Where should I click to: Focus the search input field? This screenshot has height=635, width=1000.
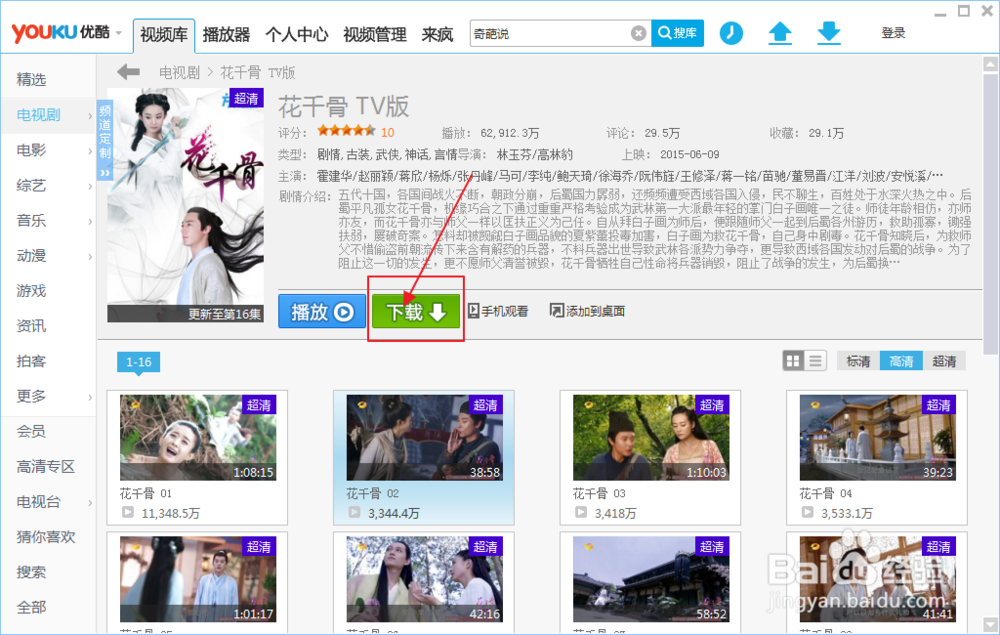pyautogui.click(x=550, y=33)
